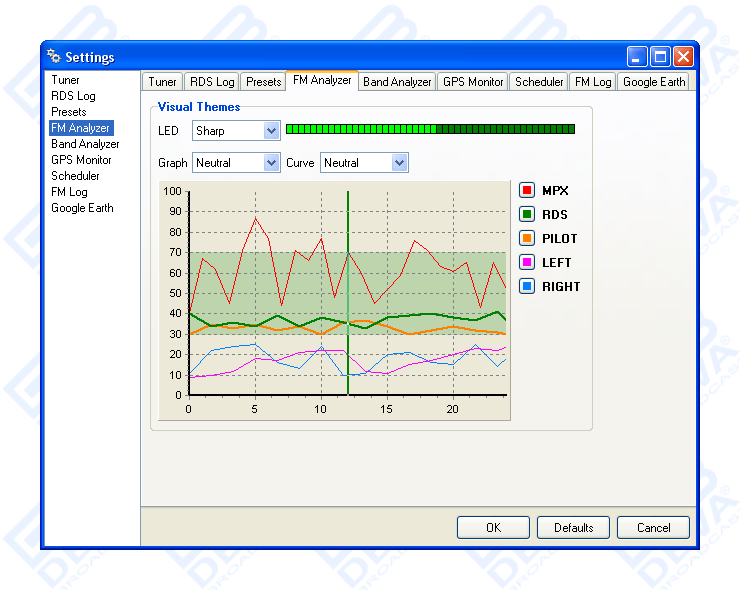The image size is (740, 590).
Task: Reset settings with the Defaults button
Action: 573,527
